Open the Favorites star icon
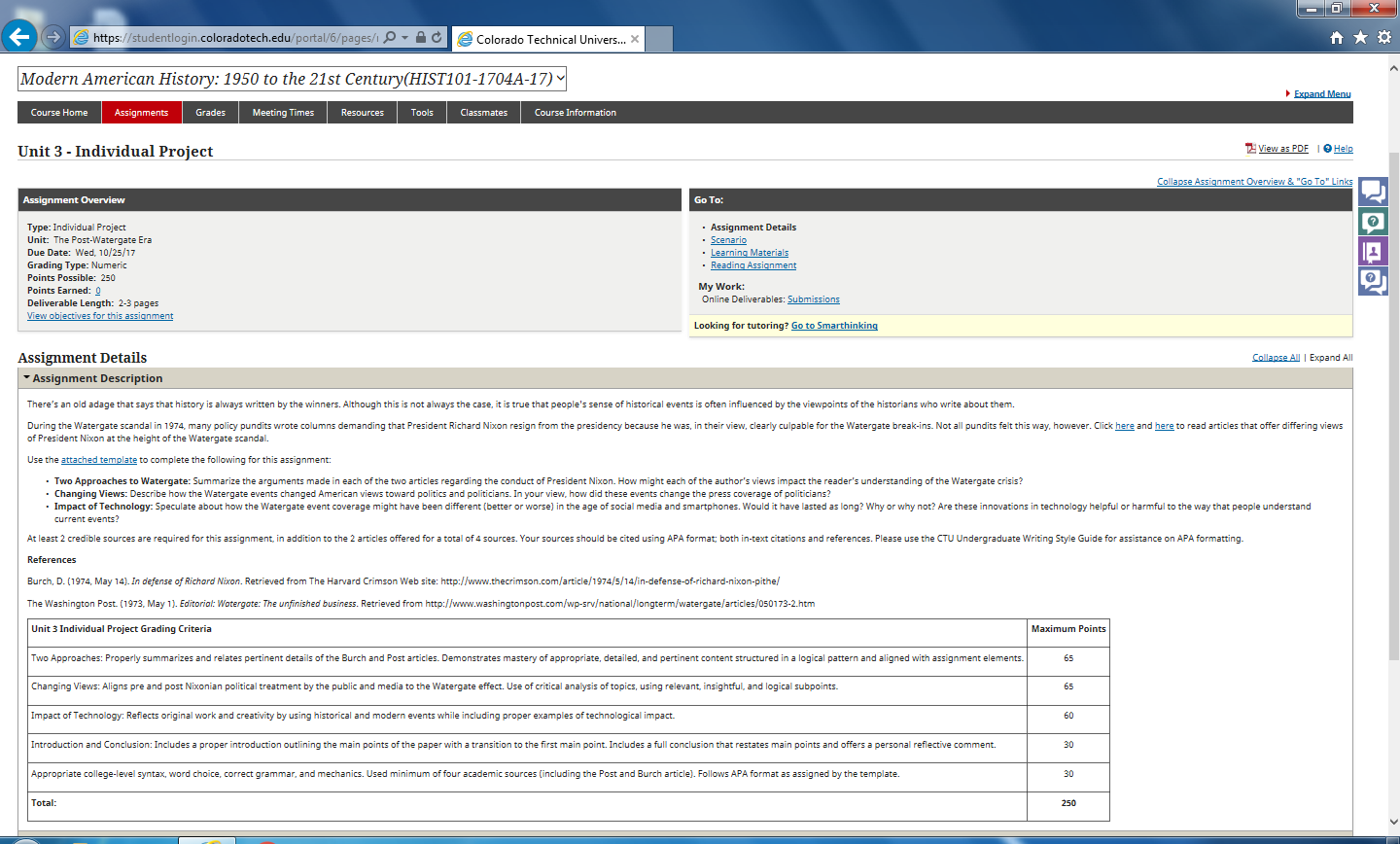This screenshot has height=844, width=1400. pos(1360,37)
